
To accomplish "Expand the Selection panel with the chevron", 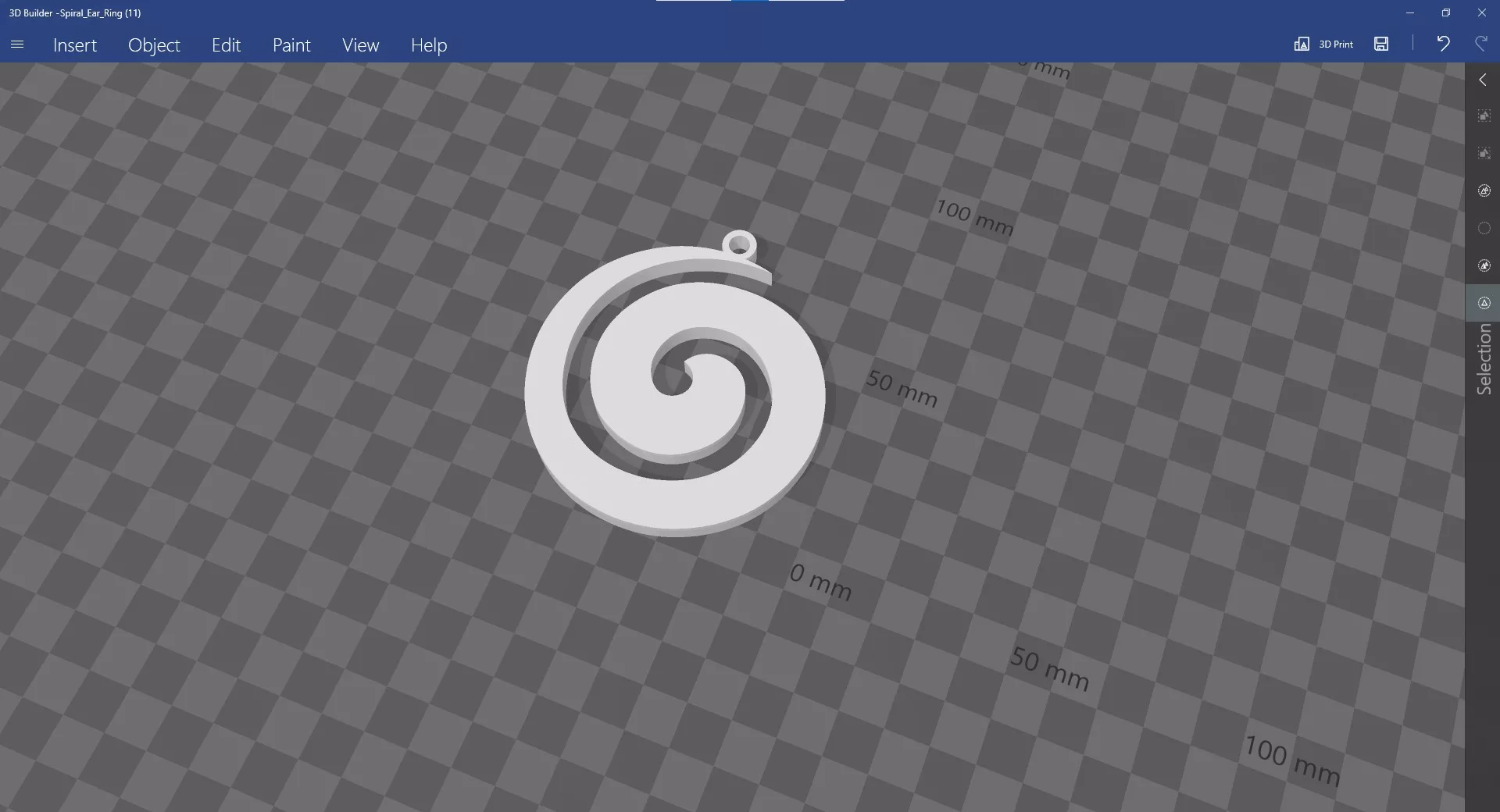I will 1483,80.
